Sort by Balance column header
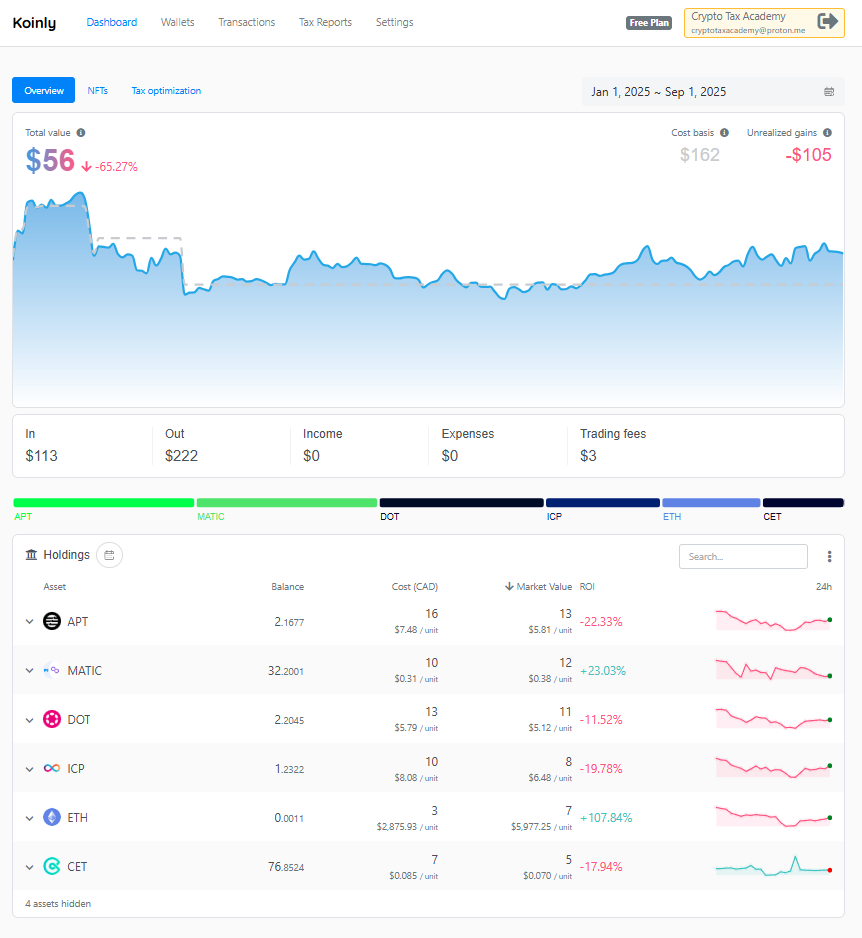The height and width of the screenshot is (938, 862). (x=287, y=587)
